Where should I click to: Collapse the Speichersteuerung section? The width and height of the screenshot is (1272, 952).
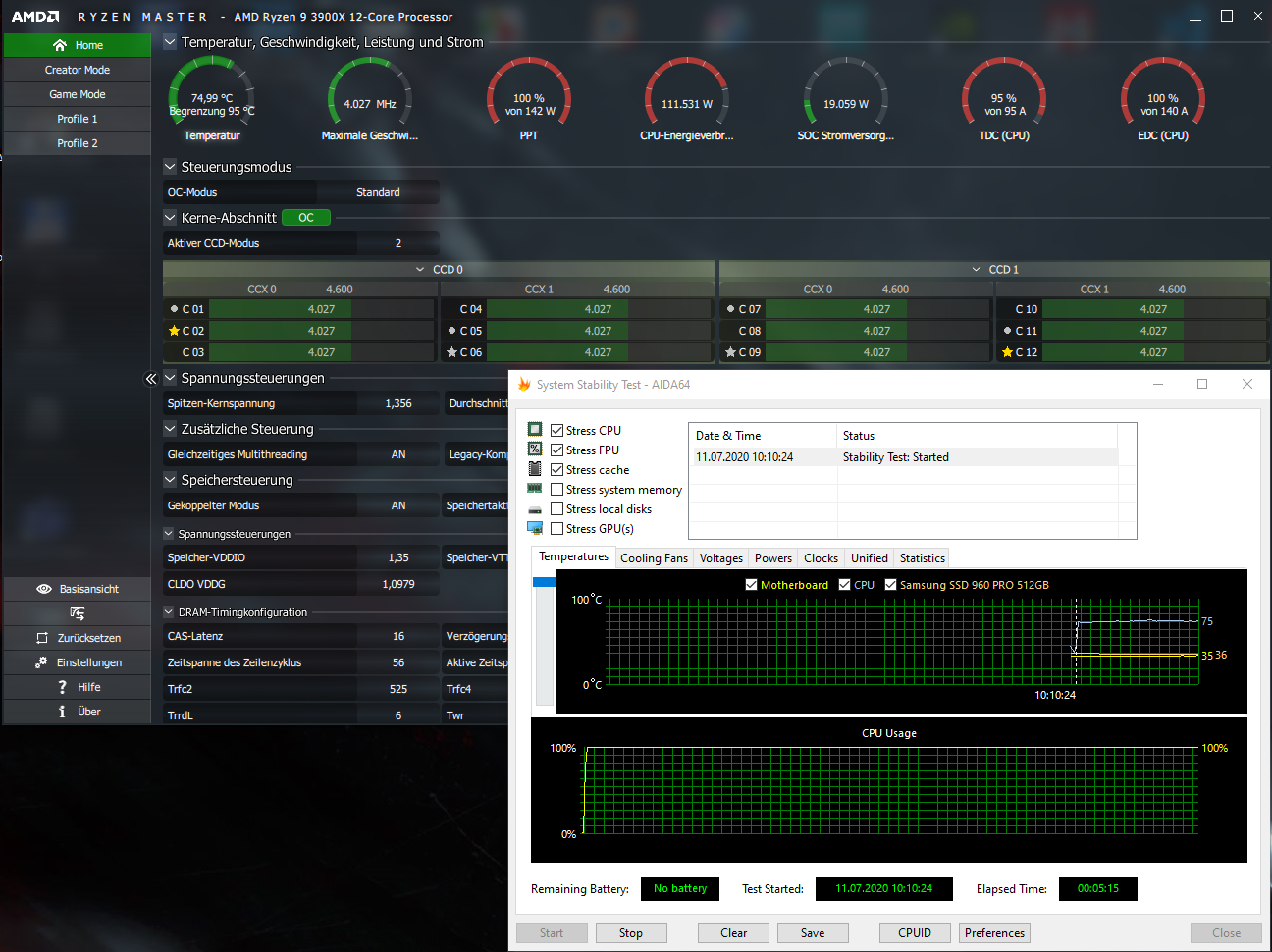[170, 480]
